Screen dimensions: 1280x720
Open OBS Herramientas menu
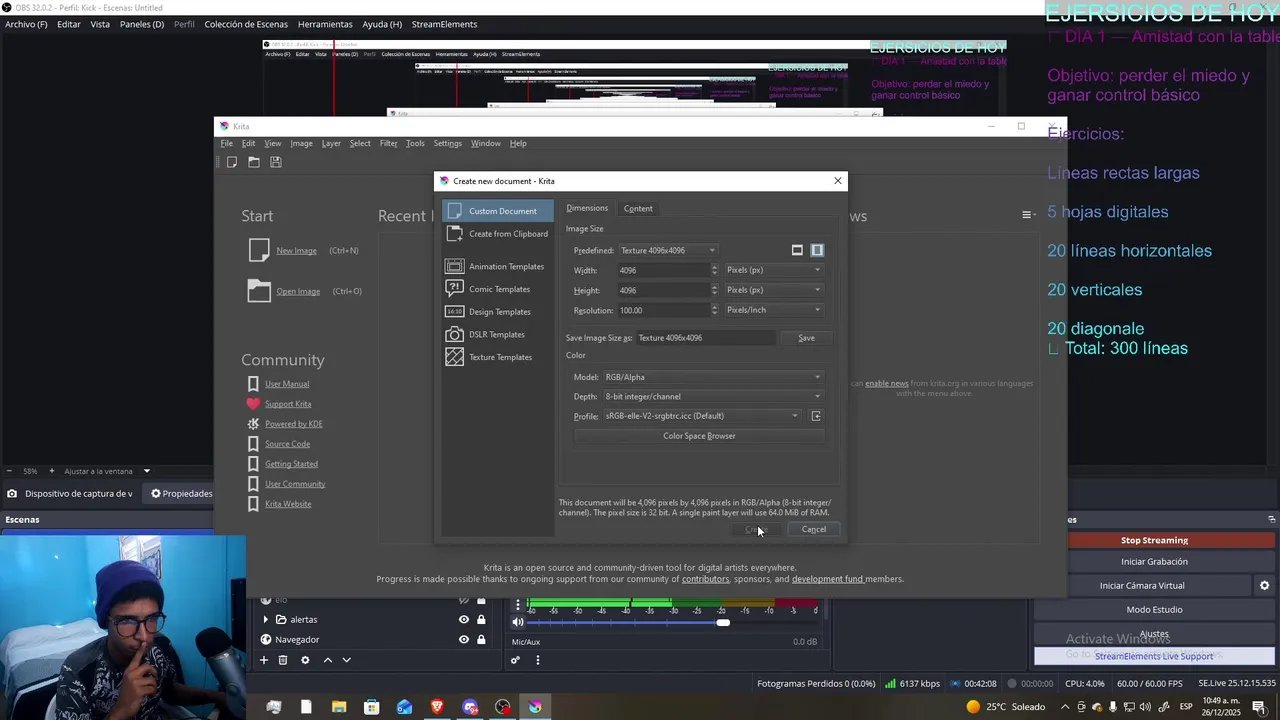click(325, 24)
